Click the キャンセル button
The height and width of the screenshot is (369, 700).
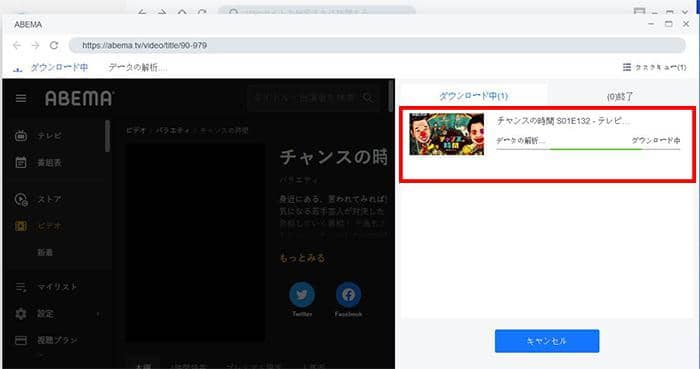tap(547, 341)
